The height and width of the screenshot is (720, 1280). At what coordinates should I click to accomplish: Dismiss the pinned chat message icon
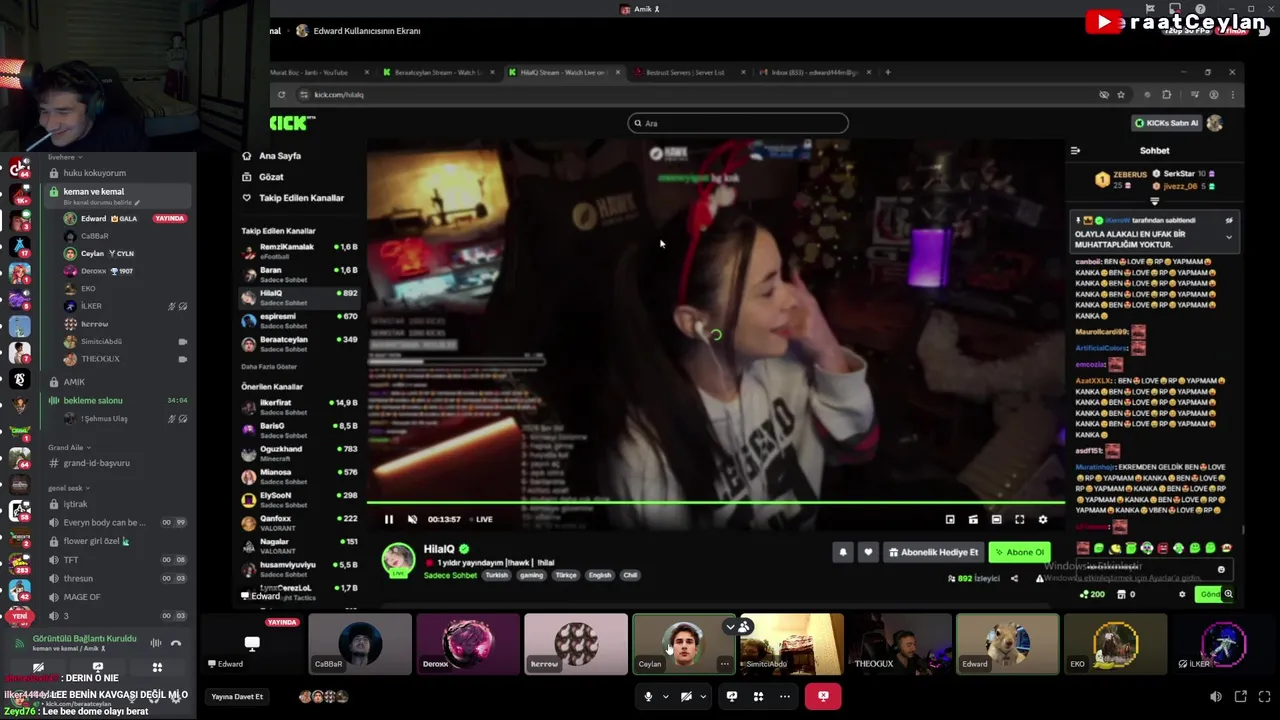click(1229, 220)
